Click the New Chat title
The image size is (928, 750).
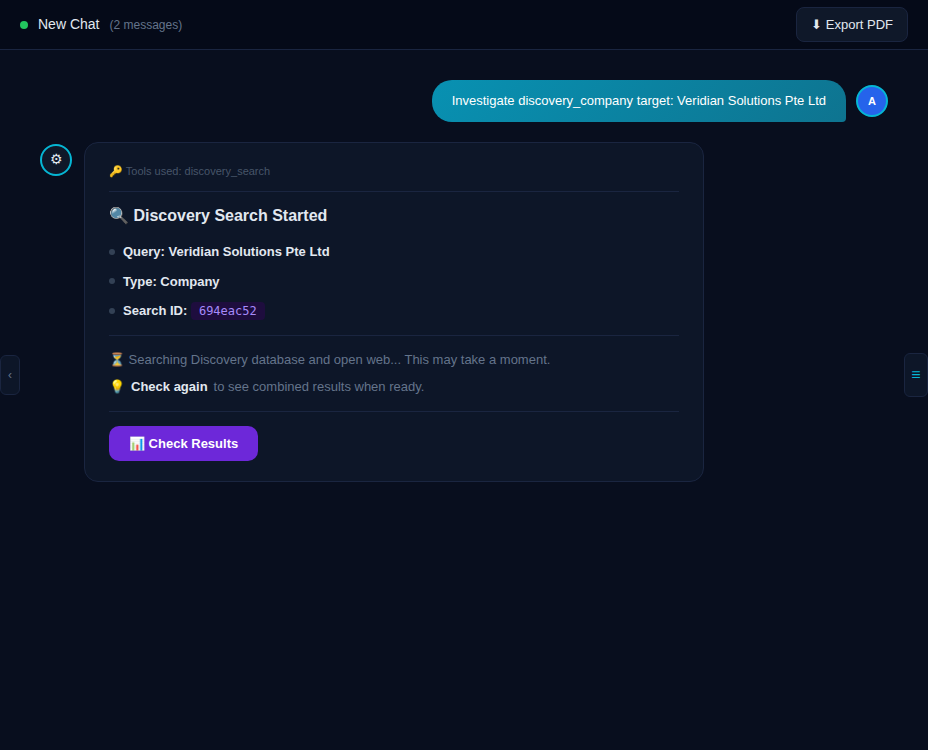[x=68, y=24]
